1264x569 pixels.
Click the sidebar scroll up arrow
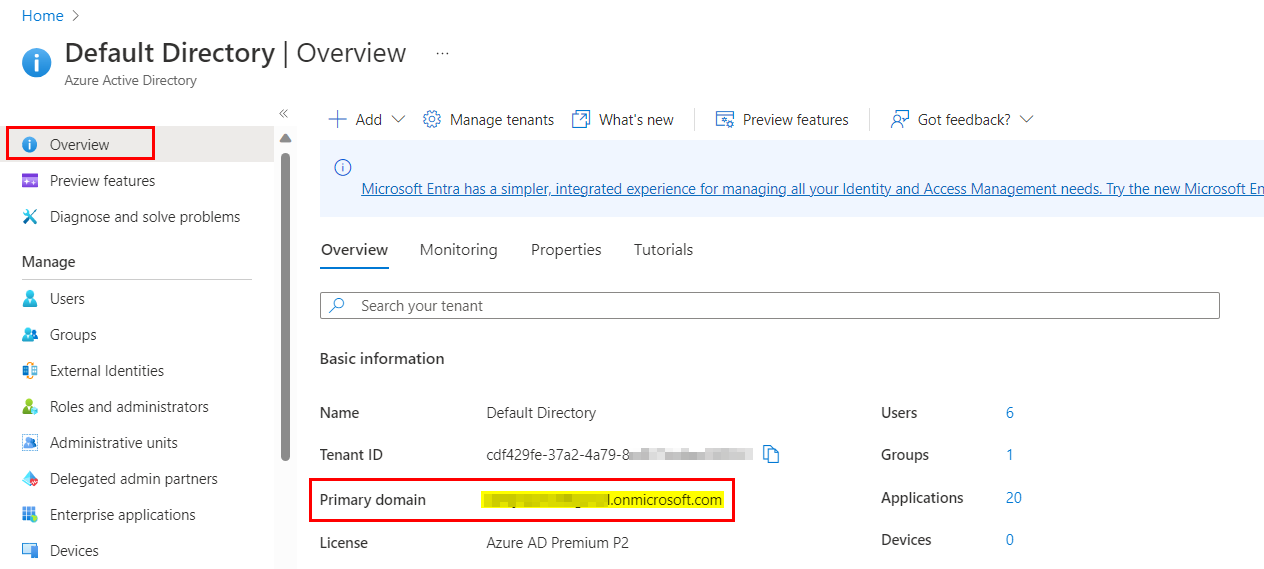285,138
